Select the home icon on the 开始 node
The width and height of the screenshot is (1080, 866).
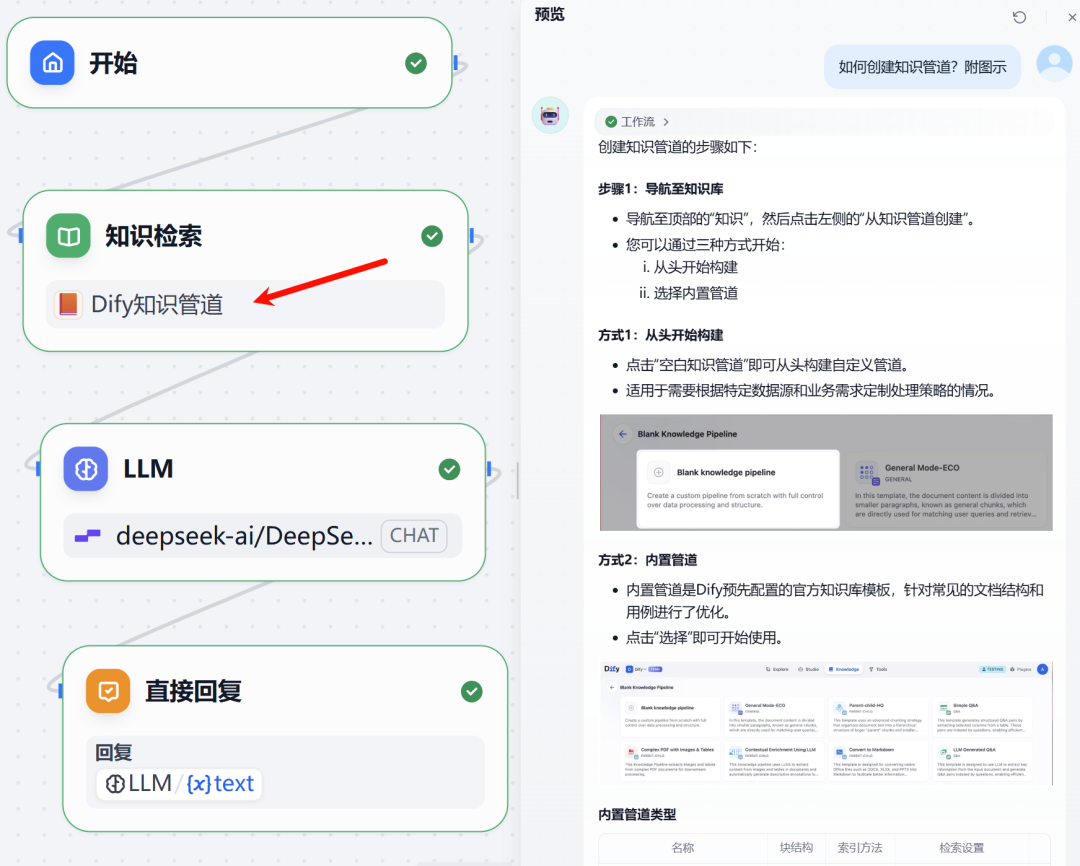(x=52, y=62)
